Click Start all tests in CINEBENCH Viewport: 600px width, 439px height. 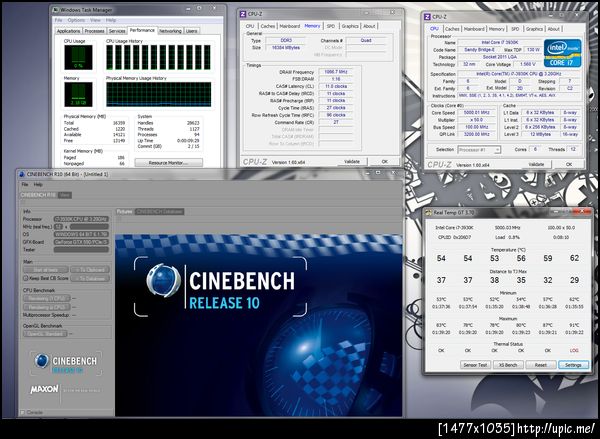(x=46, y=269)
